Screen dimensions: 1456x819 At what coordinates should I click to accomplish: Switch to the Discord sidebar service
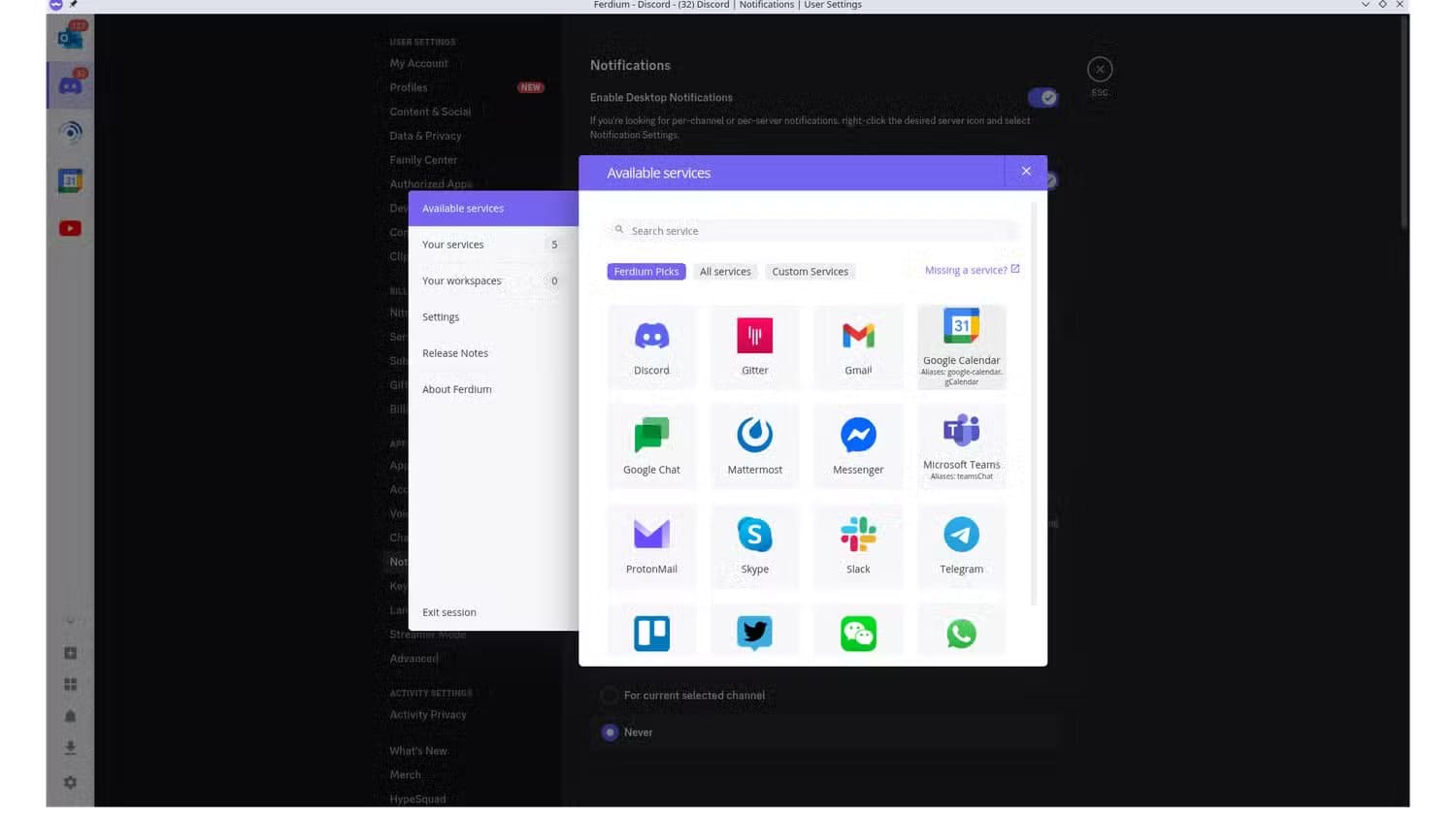point(70,85)
